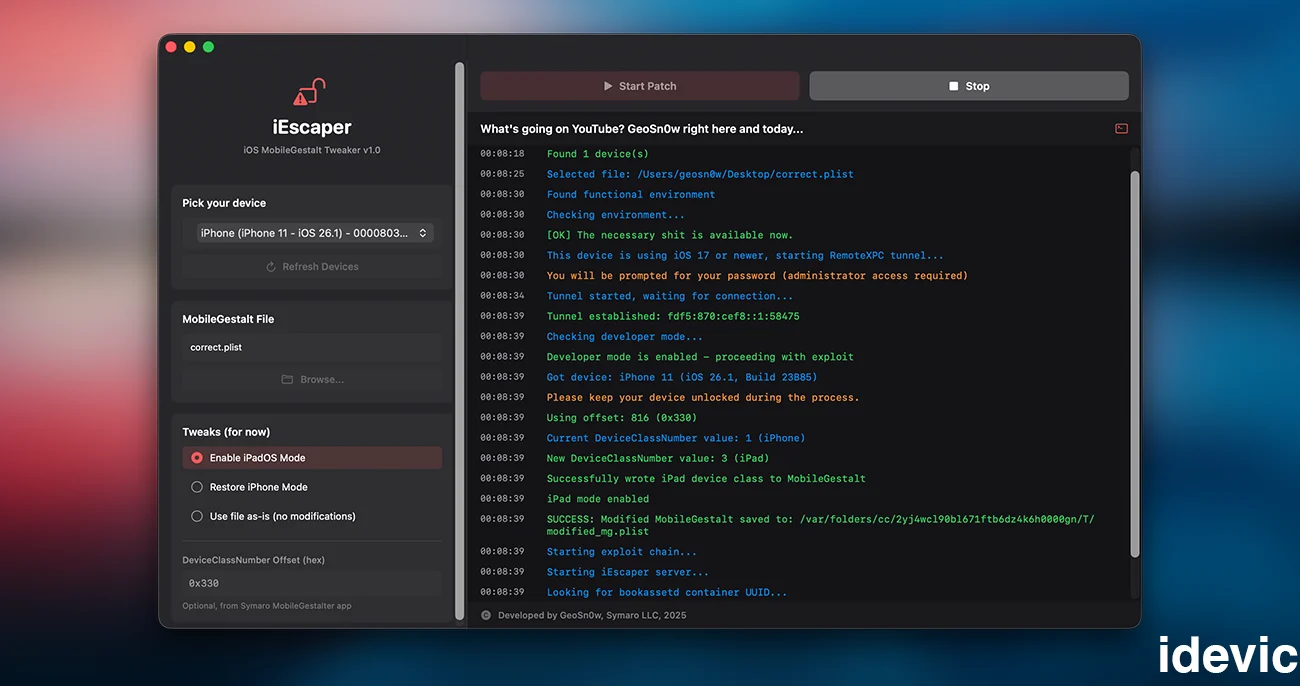1300x686 pixels.
Task: Click the correct.plist file path field
Action: pos(312,347)
